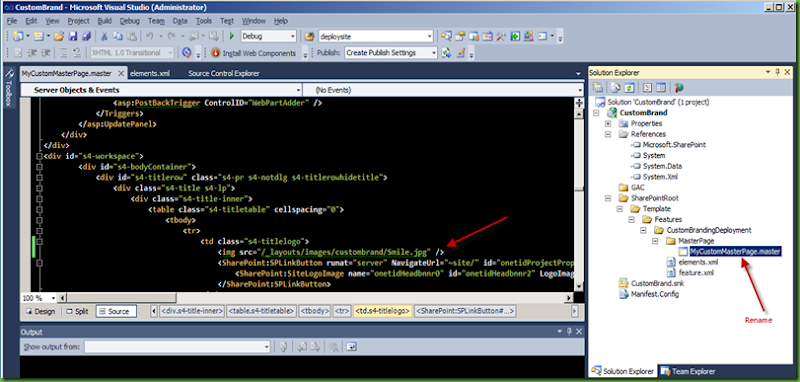
Task: Select Manifest.Config in Solution Explorer
Action: pos(655,294)
